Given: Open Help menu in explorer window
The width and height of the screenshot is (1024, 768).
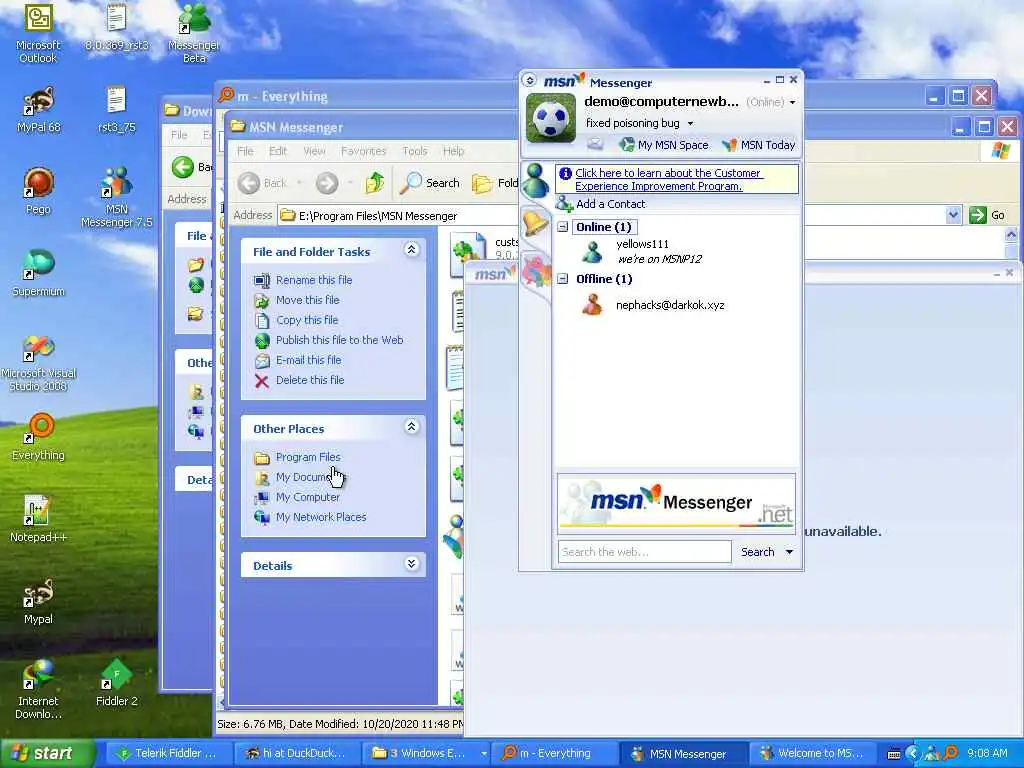Looking at the screenshot, I should (453, 151).
